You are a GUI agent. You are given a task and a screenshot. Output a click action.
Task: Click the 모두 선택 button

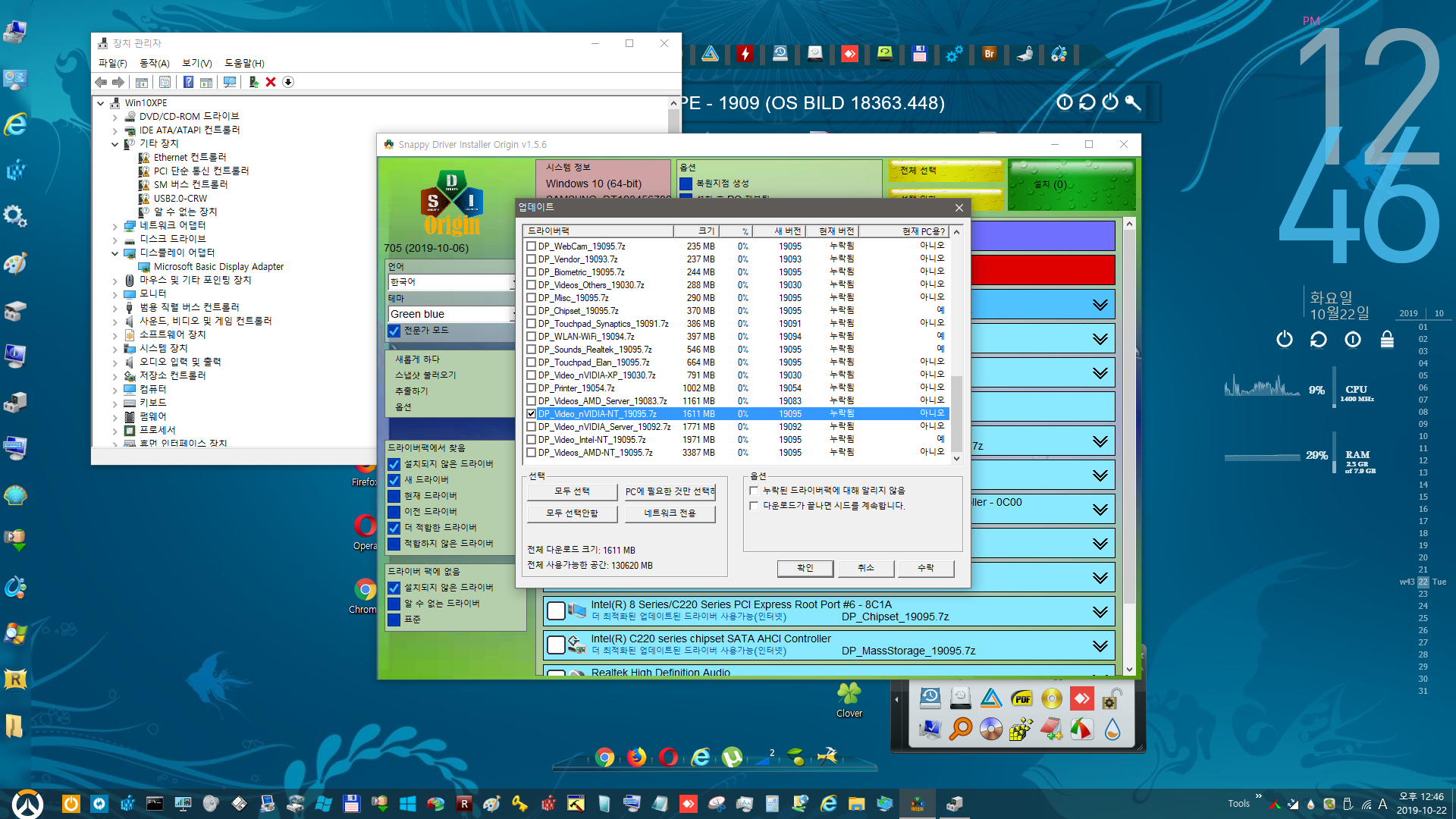pos(572,491)
